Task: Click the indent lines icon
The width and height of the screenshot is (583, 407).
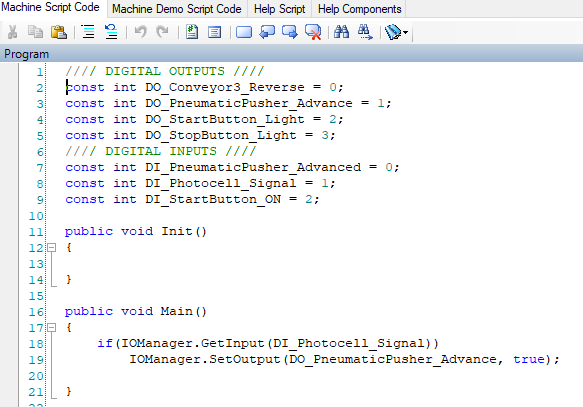Action: click(x=88, y=32)
